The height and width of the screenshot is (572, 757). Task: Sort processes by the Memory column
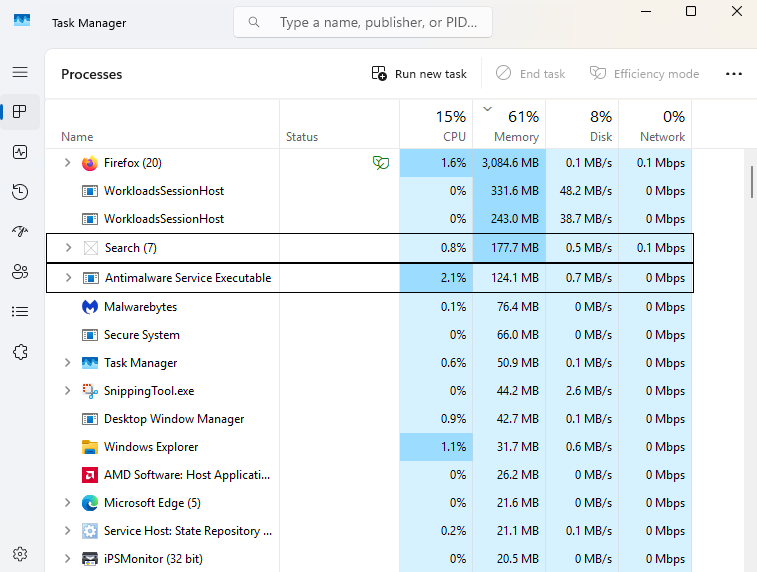click(x=509, y=126)
